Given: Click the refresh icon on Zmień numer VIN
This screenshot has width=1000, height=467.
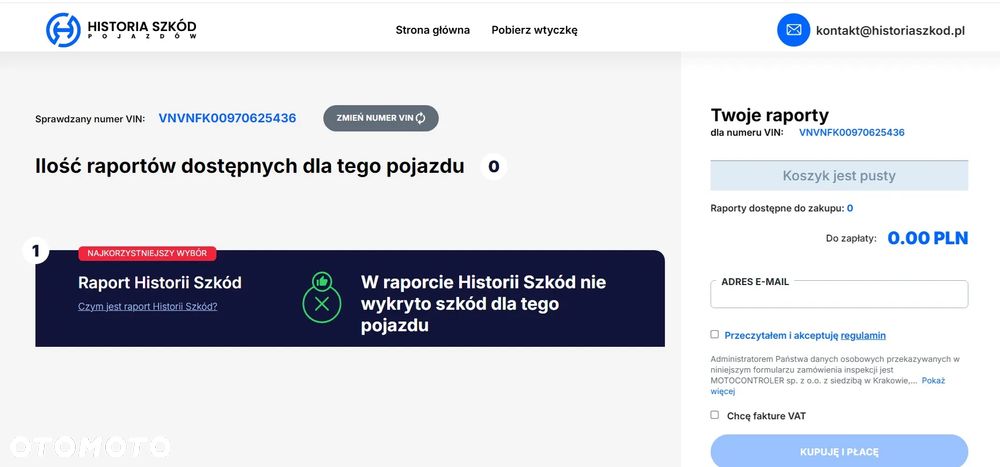Looking at the screenshot, I should click(x=421, y=118).
